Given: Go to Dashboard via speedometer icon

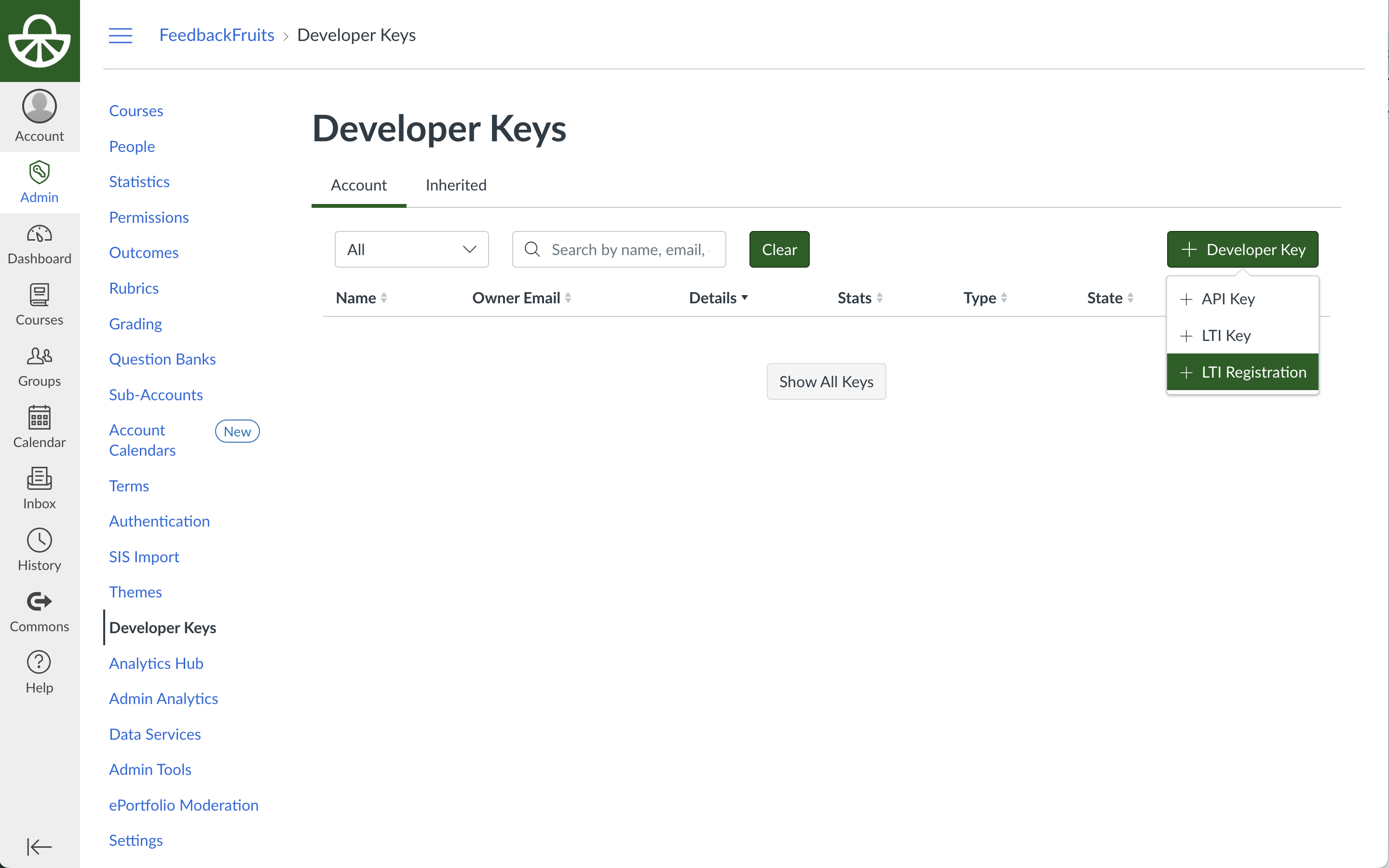Looking at the screenshot, I should pos(40,234).
